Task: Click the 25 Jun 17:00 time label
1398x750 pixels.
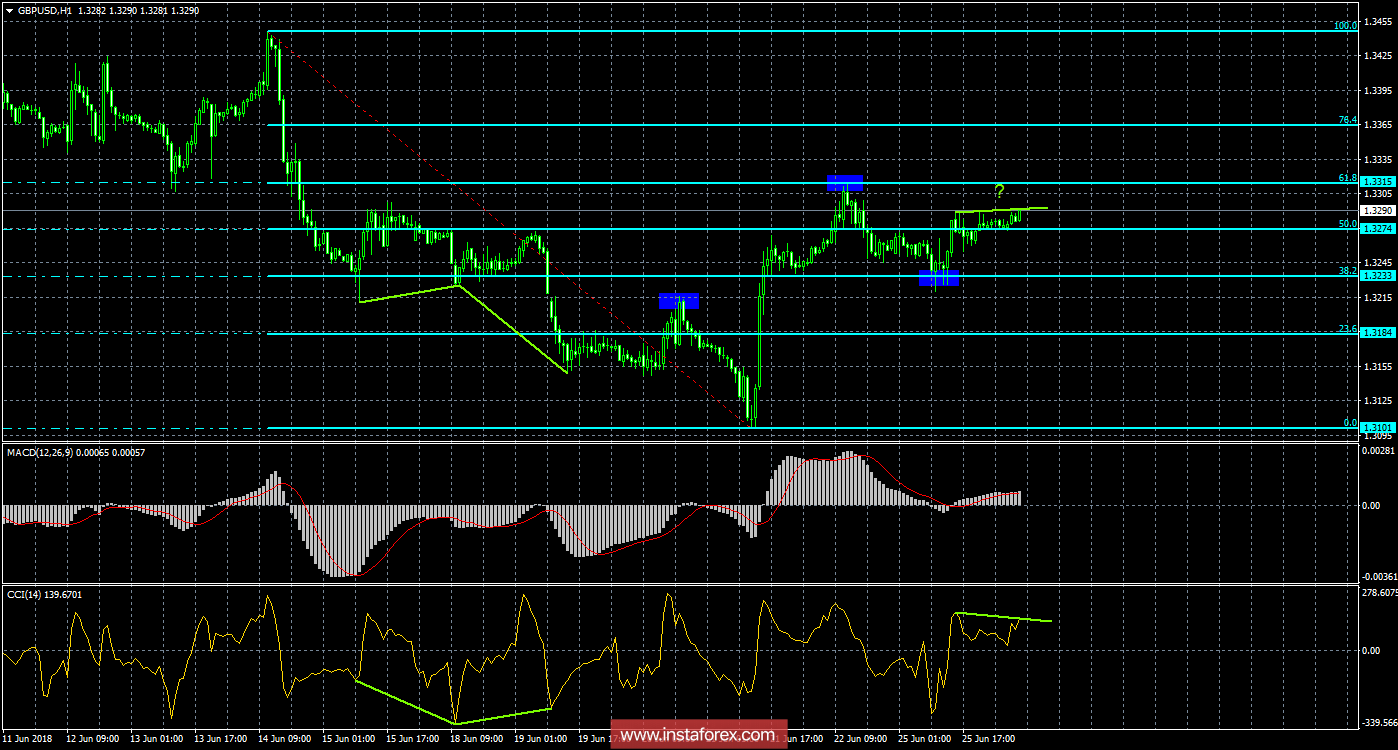Action: click(x=990, y=739)
